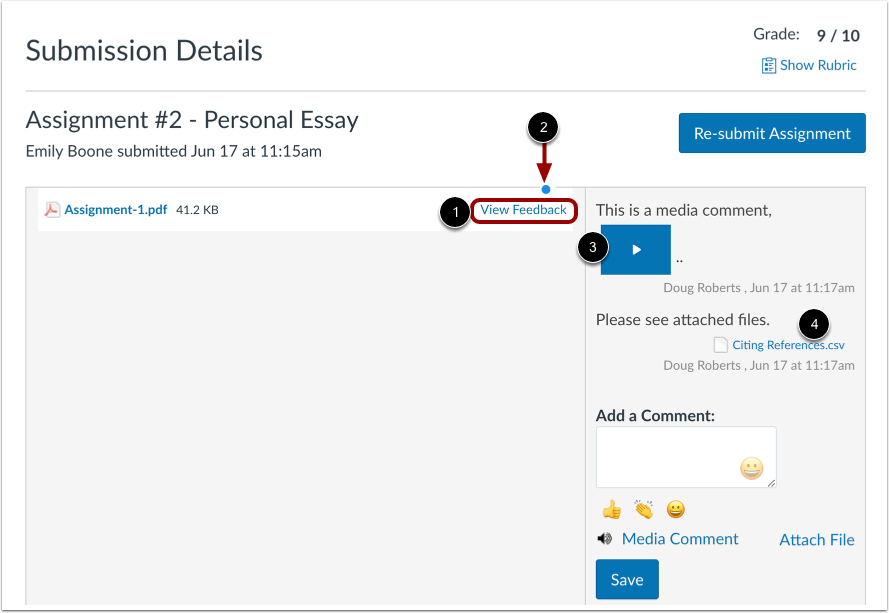Screen dimensions: 889x613
Task: Click the speaker icon beside Media Comment
Action: [604, 538]
